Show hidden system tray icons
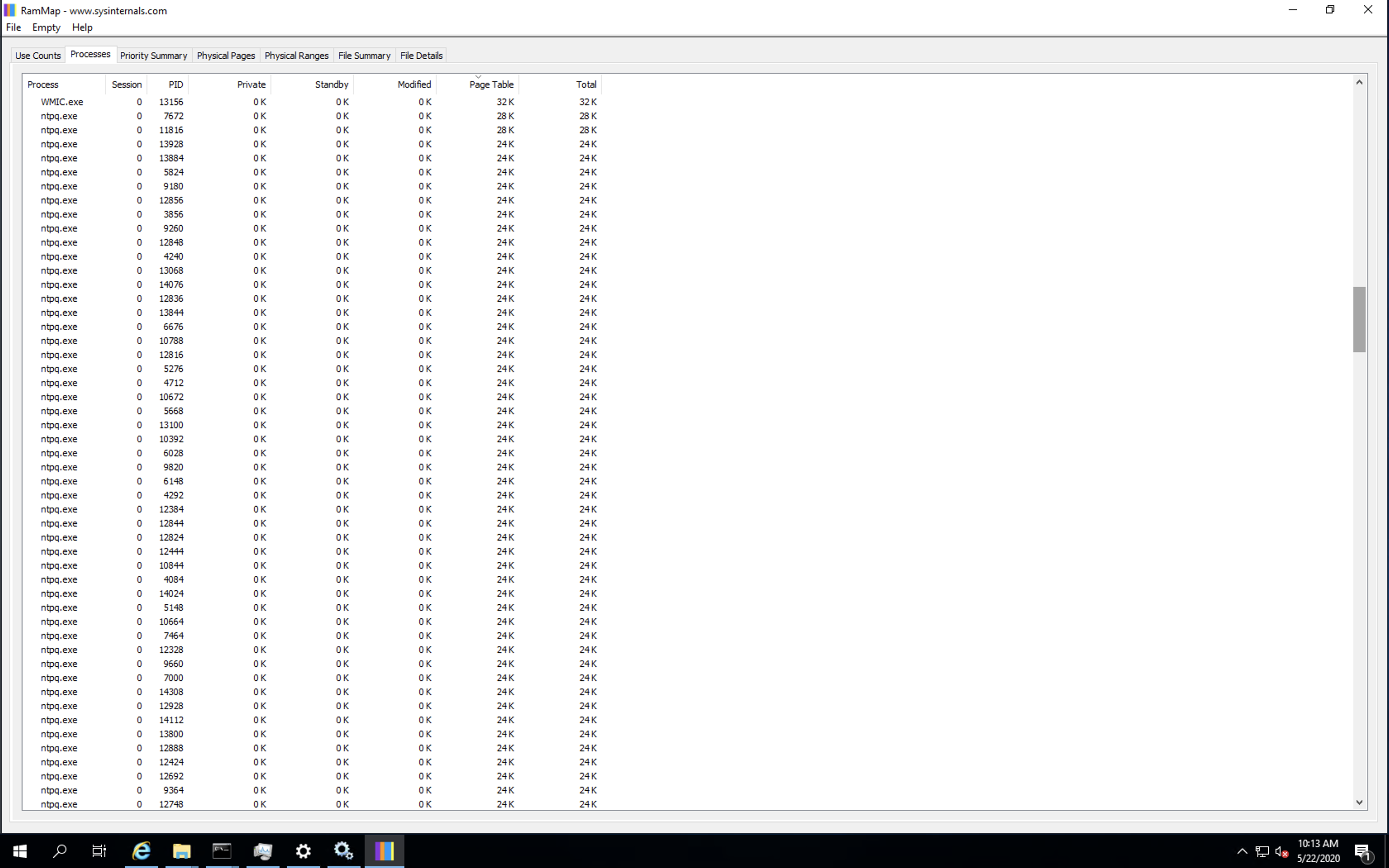This screenshot has height=868, width=1389. click(x=1242, y=851)
